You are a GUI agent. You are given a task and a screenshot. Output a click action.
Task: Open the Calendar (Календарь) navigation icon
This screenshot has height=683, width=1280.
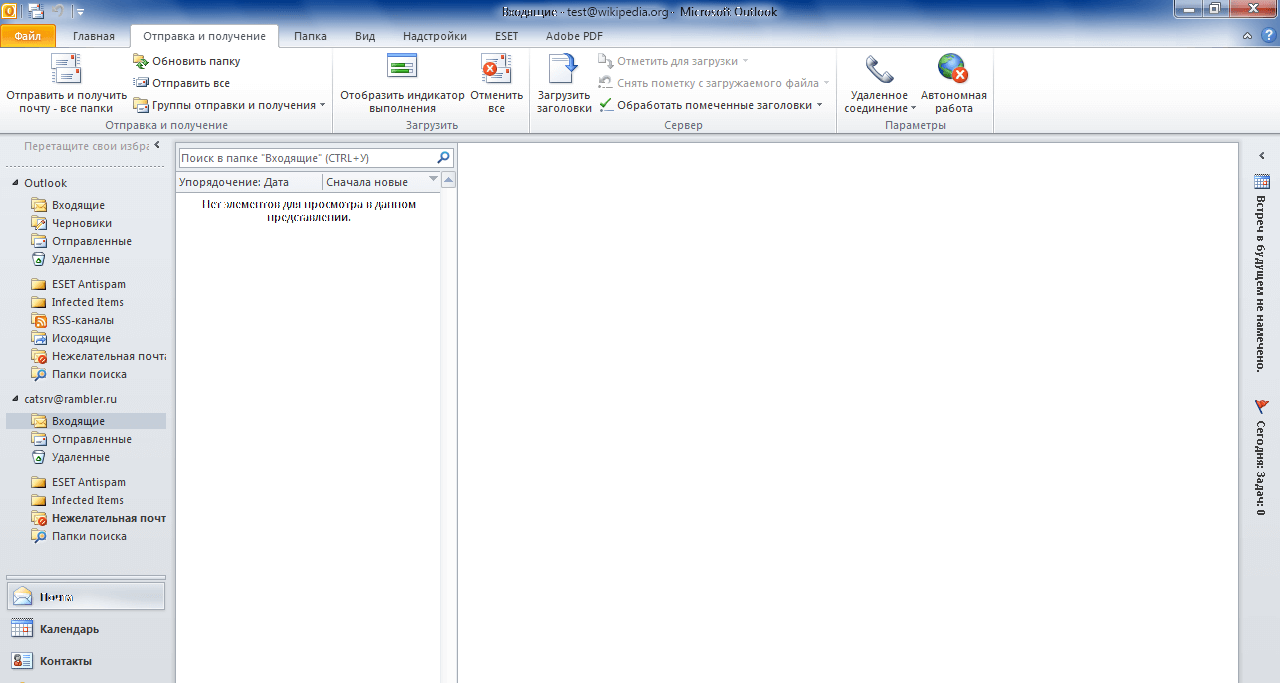pyautogui.click(x=22, y=629)
